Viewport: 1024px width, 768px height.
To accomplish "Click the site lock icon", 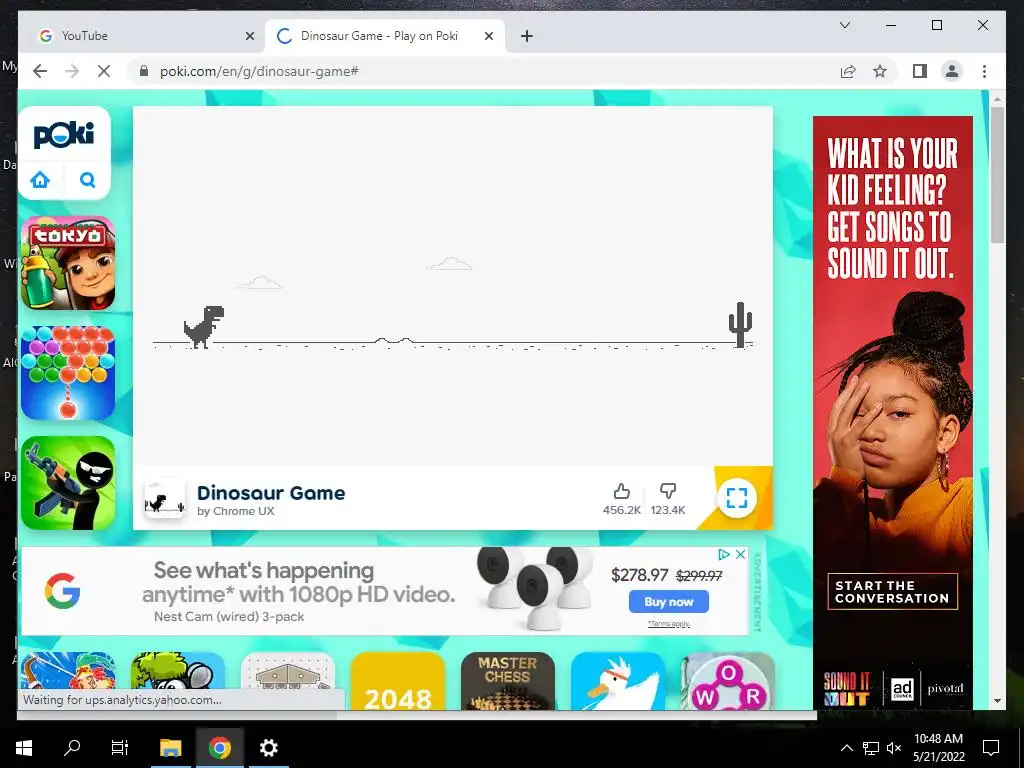I will tap(144, 71).
